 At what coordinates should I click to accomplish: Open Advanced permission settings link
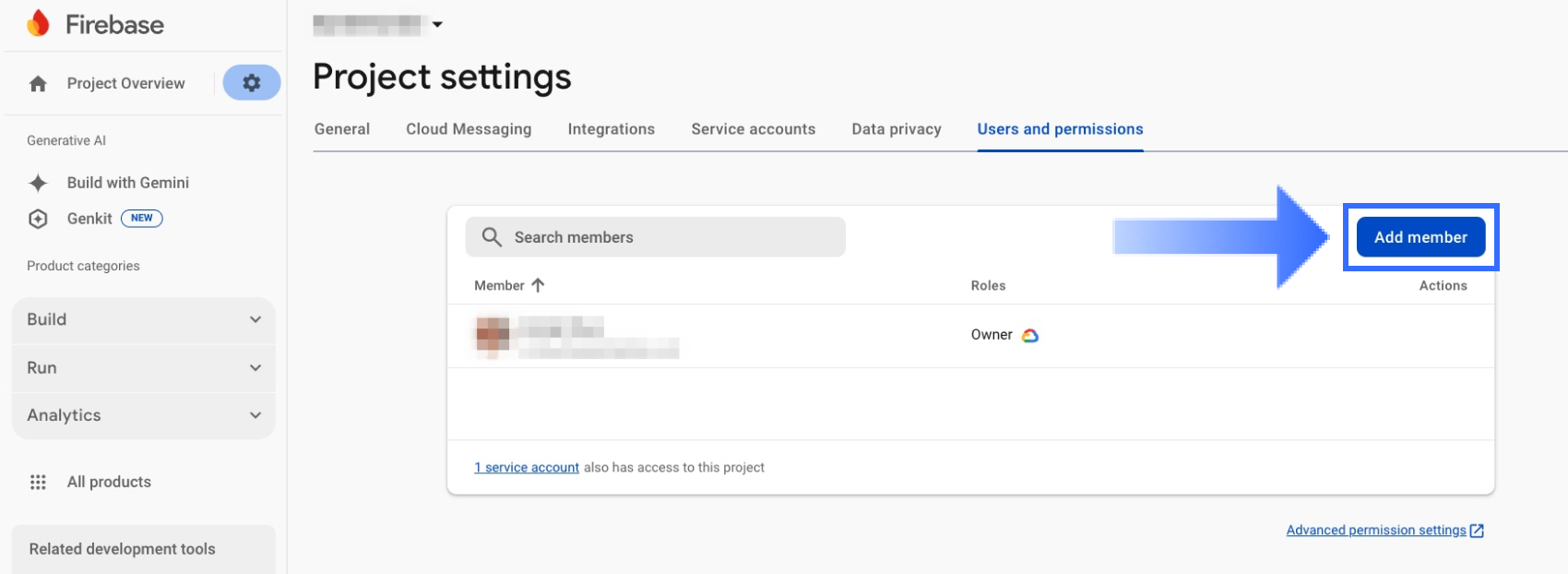click(1375, 530)
